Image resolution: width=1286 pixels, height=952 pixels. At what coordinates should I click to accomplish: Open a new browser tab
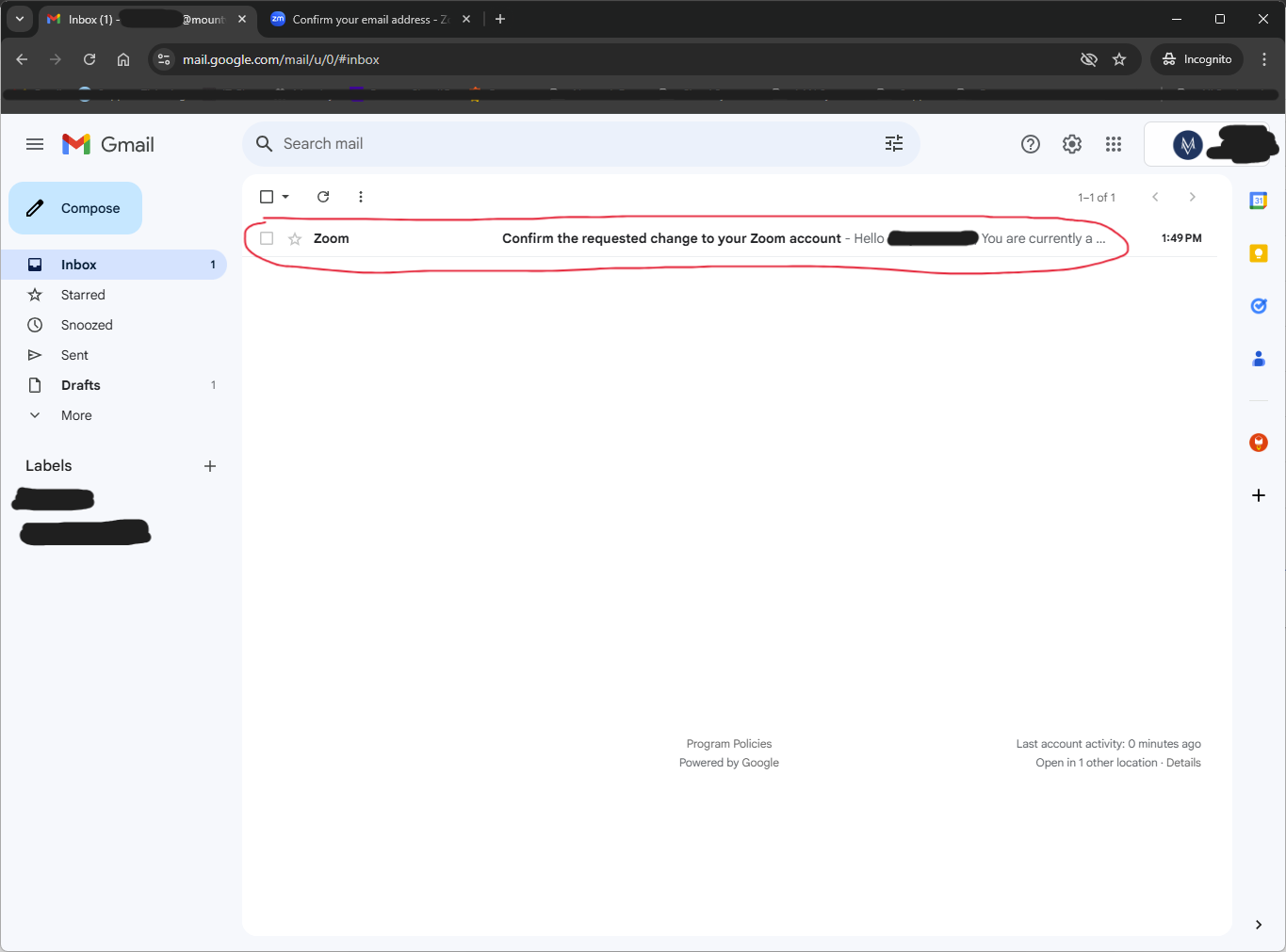click(500, 19)
